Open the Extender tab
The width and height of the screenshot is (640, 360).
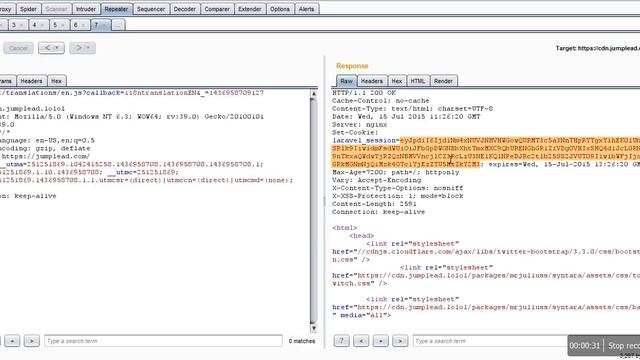(250, 9)
